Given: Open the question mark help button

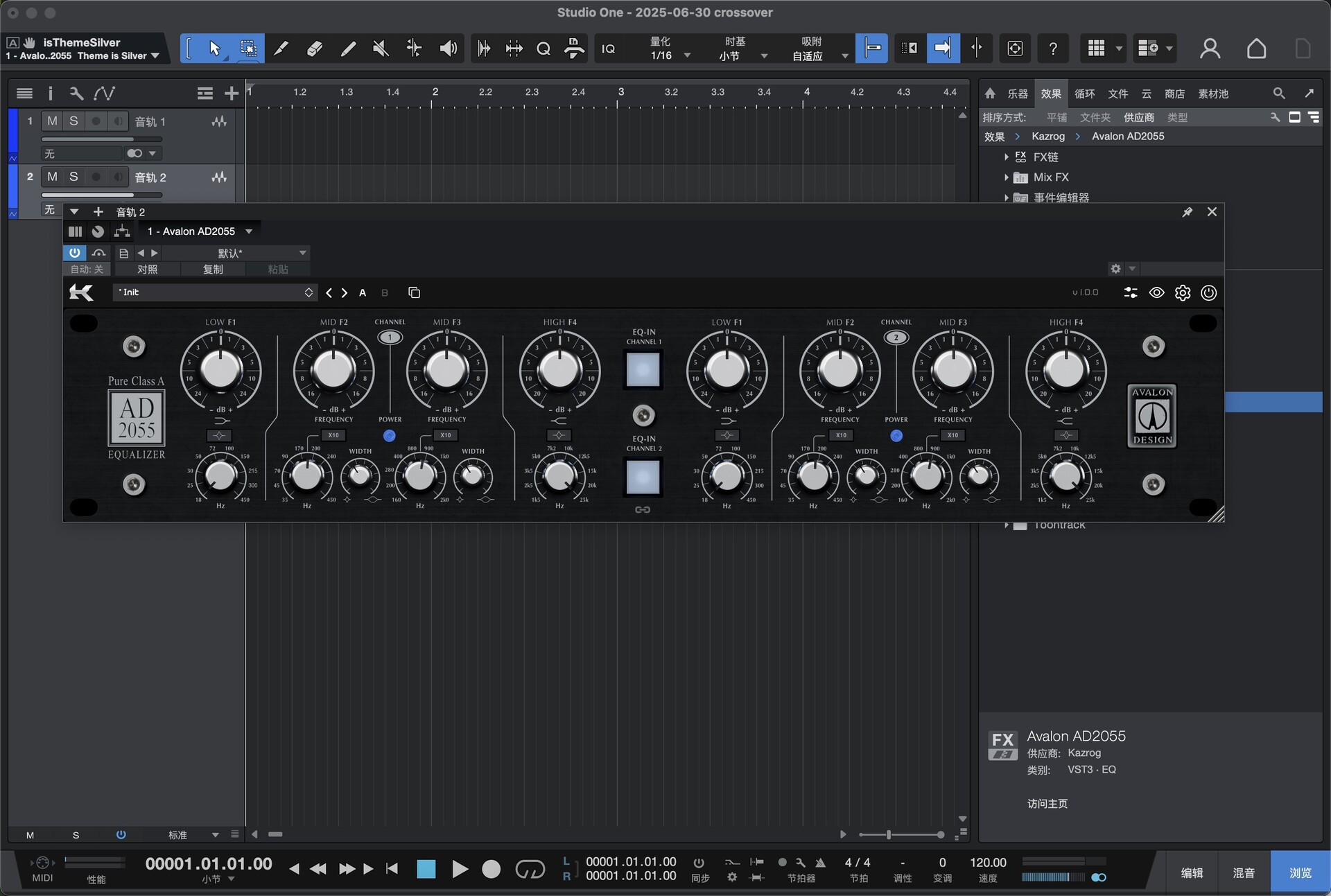Looking at the screenshot, I should click(1053, 49).
